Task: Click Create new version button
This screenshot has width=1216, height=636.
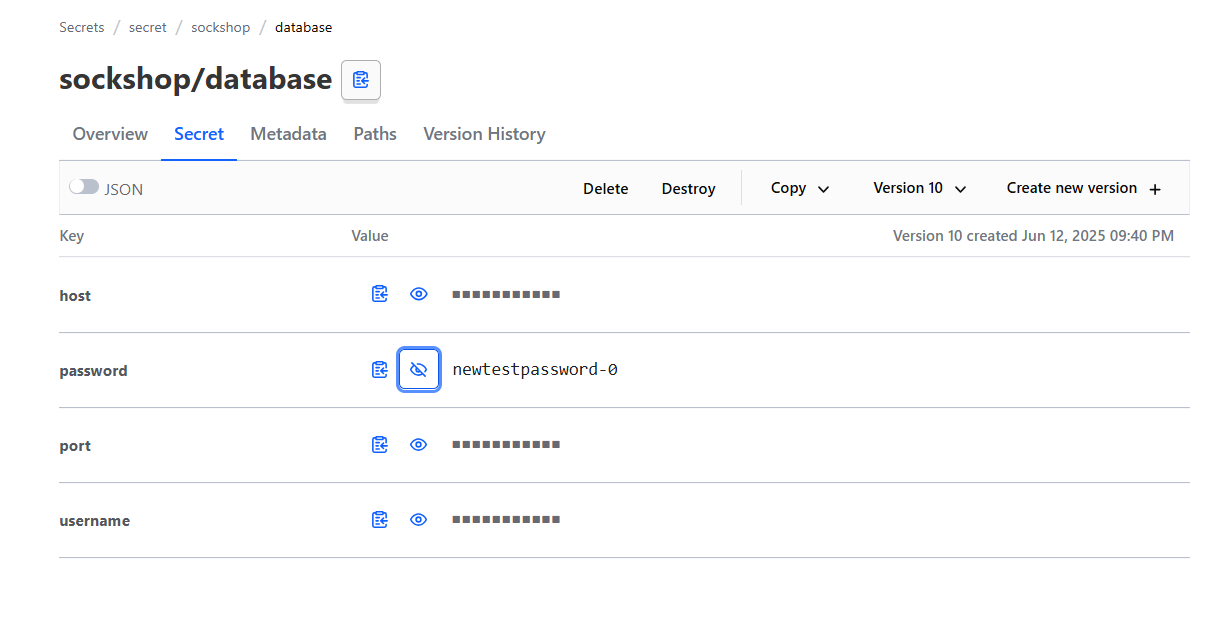Action: point(1084,188)
